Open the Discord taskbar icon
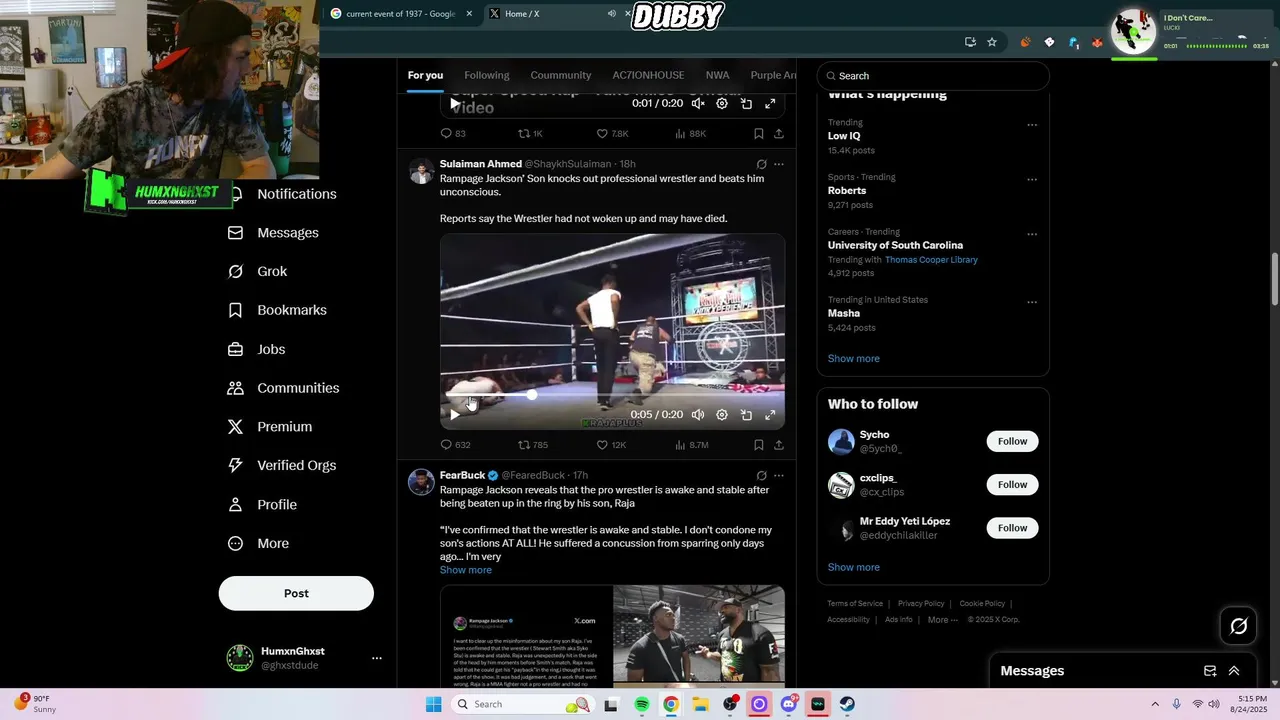The image size is (1280, 720). point(788,704)
